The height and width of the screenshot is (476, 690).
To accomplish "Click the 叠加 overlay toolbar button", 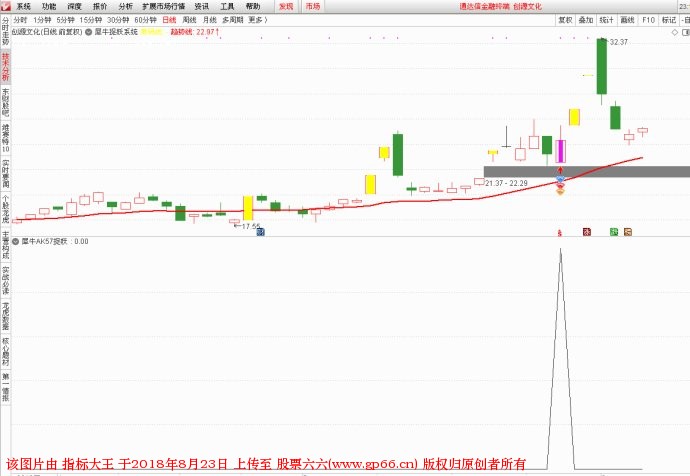I will 586,20.
